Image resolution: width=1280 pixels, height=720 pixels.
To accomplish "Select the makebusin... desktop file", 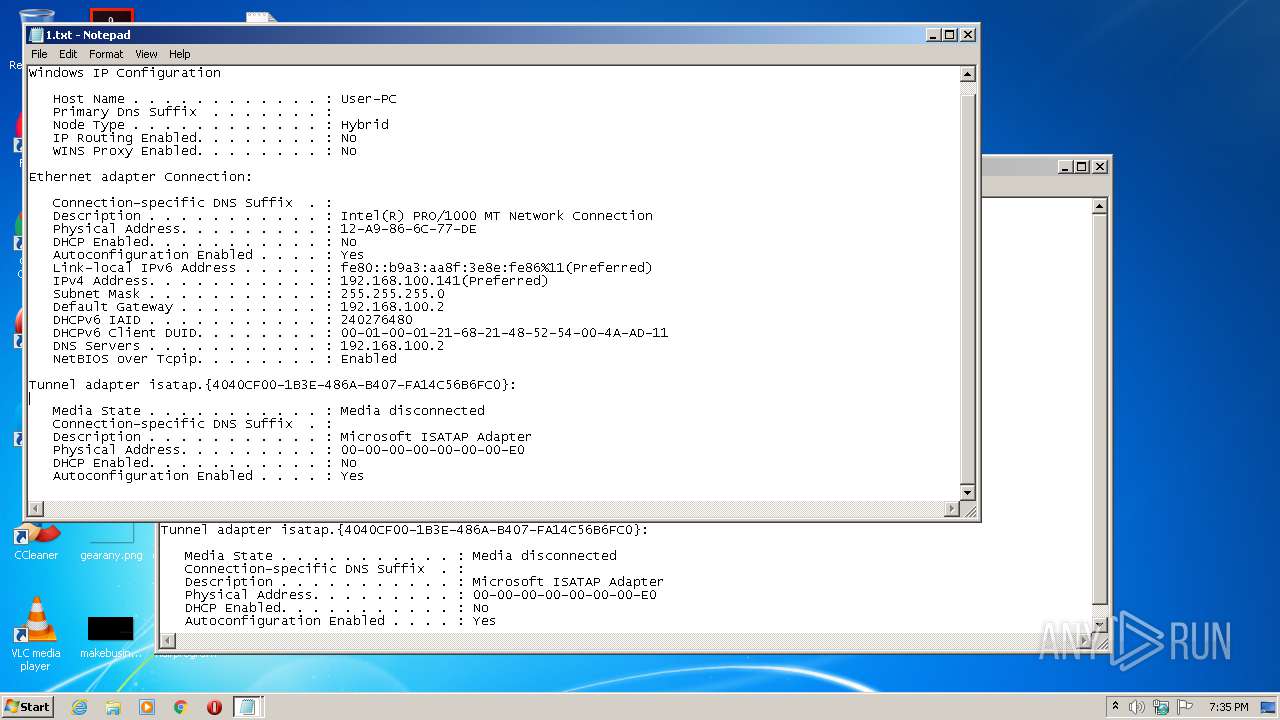I will [110, 637].
